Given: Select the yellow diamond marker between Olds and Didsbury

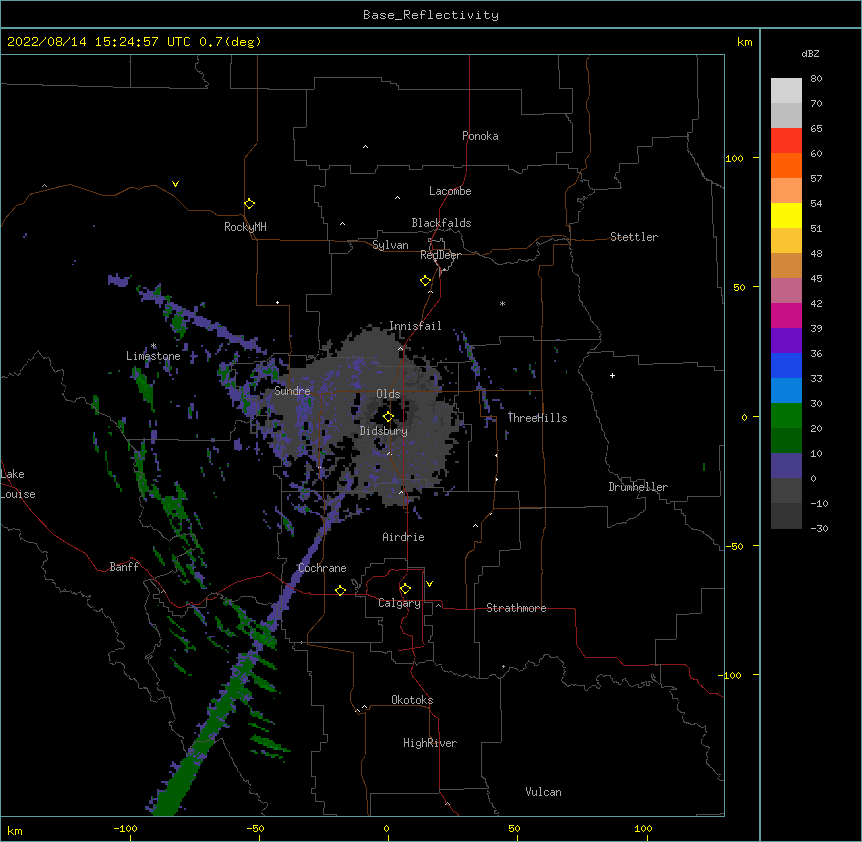Looking at the screenshot, I should pos(388,417).
